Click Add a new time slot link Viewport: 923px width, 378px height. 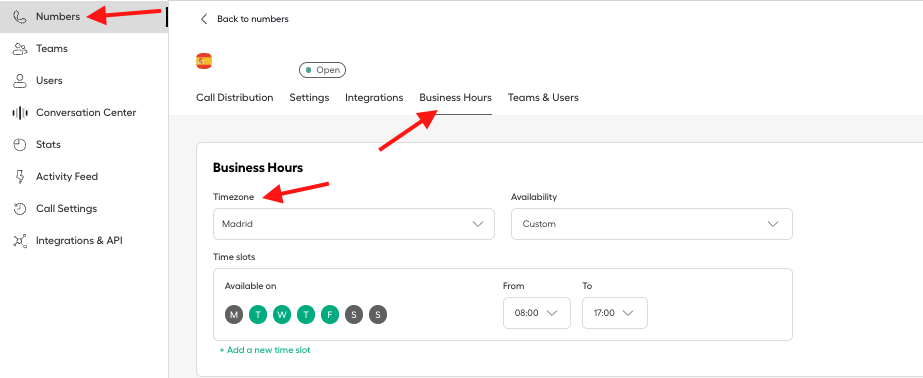click(x=265, y=350)
